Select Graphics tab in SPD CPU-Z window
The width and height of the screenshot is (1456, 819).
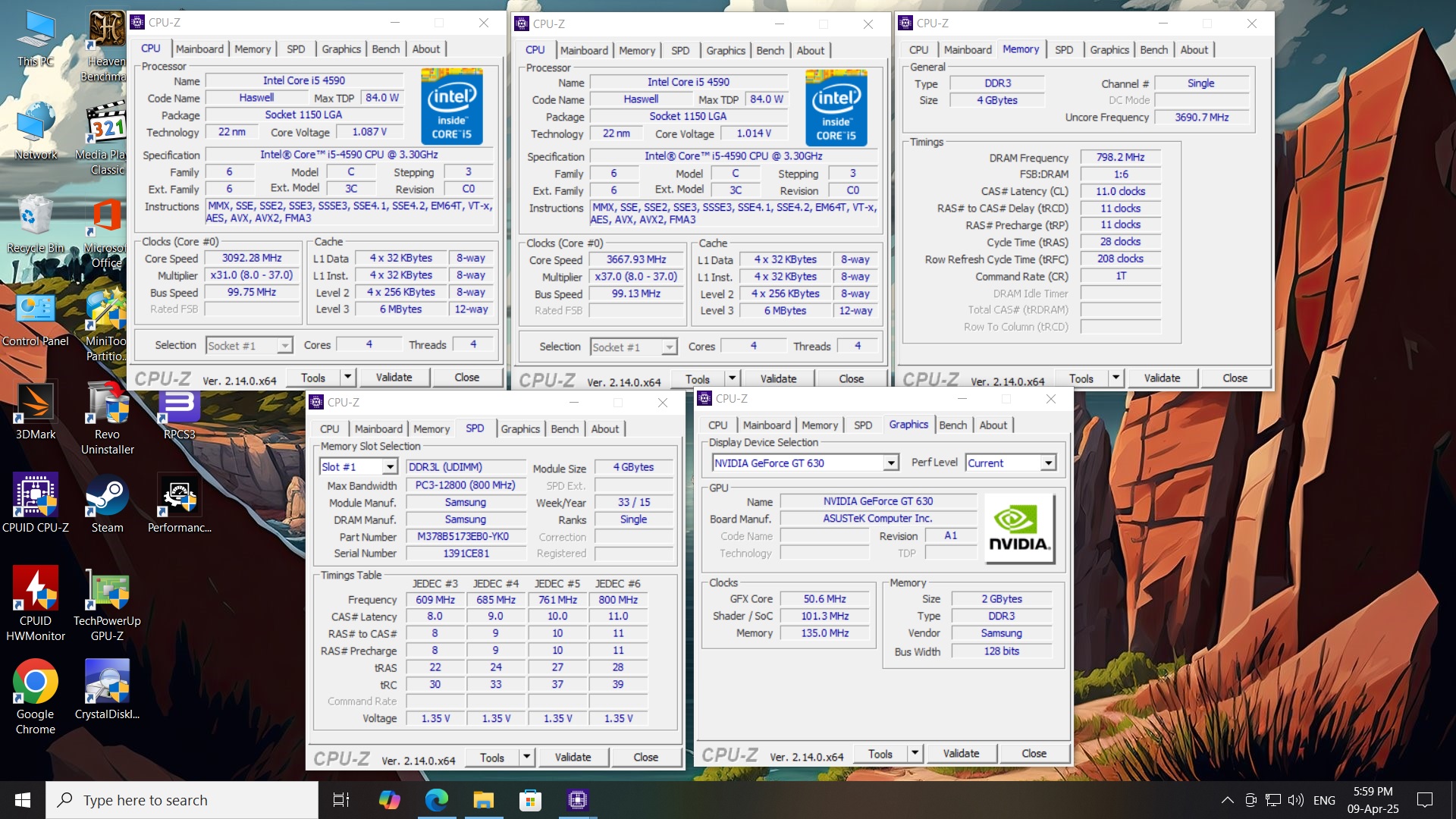[520, 428]
